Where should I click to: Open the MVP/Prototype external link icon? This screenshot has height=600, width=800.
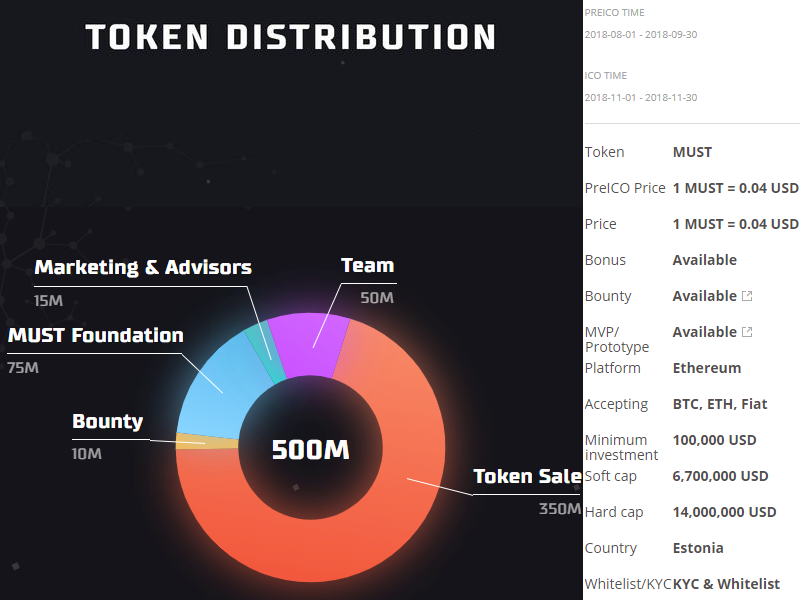pos(747,332)
